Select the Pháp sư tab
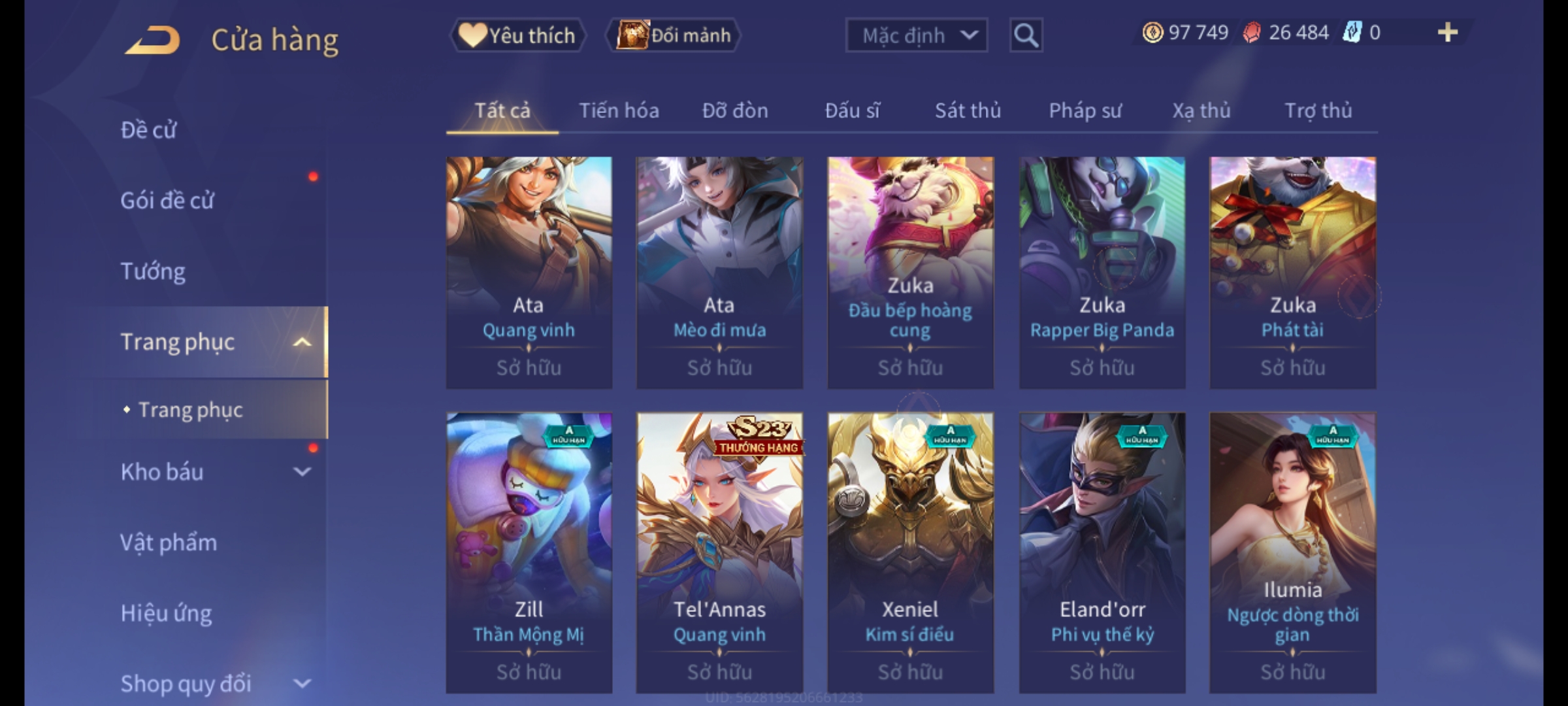1568x706 pixels. 1085,110
